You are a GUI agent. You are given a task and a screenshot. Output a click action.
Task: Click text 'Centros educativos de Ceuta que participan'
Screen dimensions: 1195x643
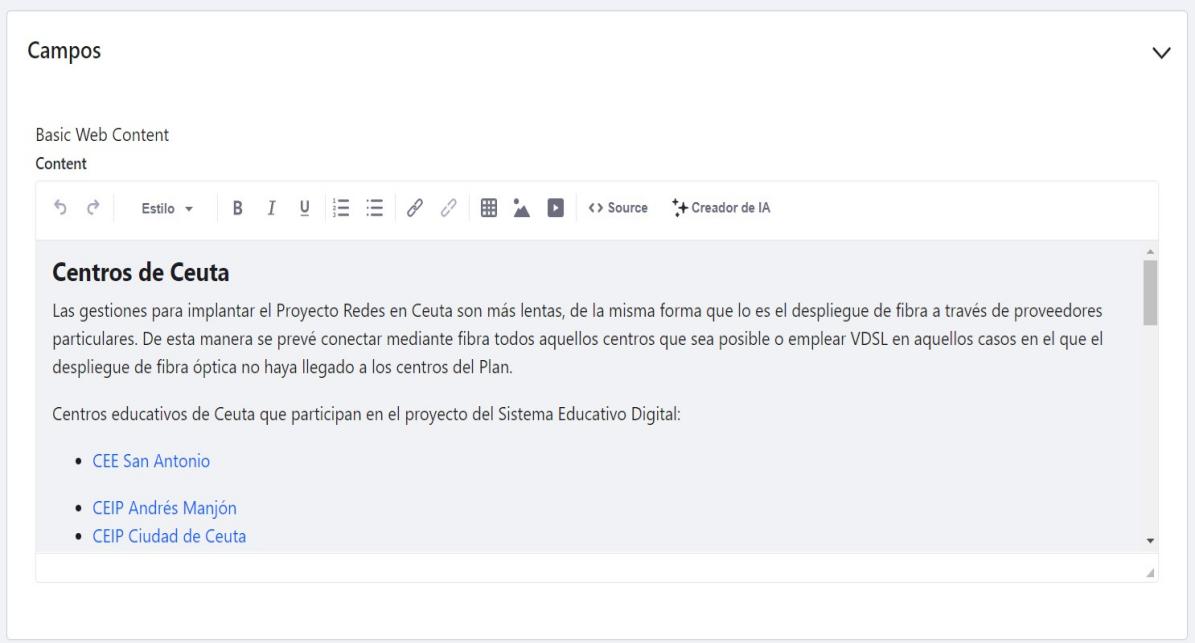pos(367,414)
